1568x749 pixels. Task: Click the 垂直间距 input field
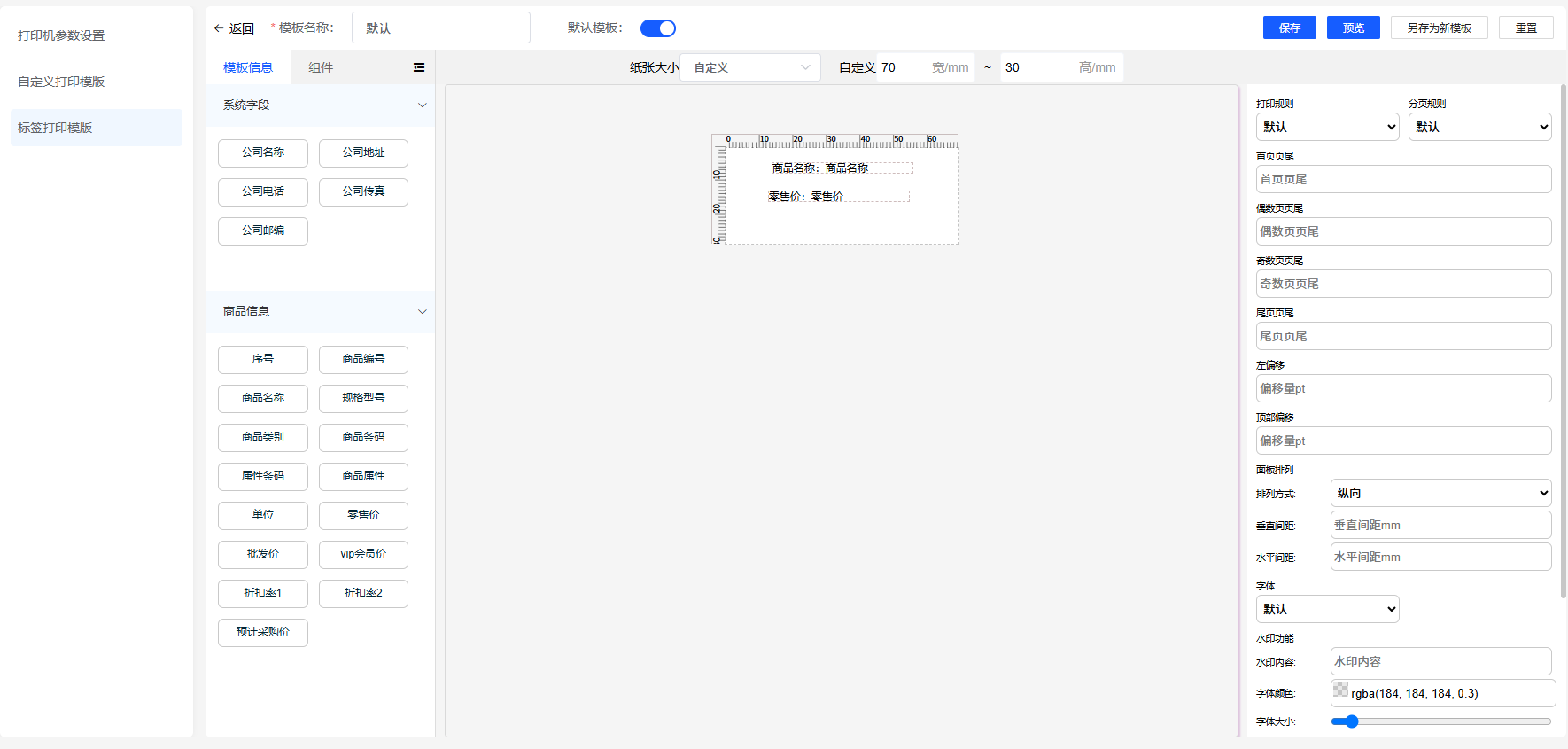[x=1441, y=525]
